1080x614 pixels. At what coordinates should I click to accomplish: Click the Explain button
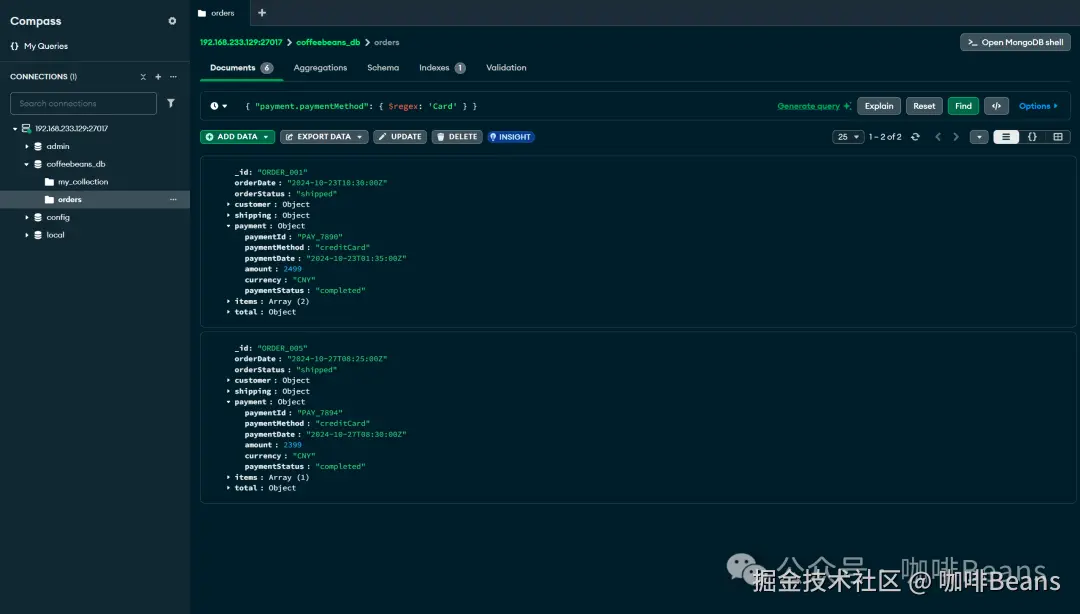[879, 106]
